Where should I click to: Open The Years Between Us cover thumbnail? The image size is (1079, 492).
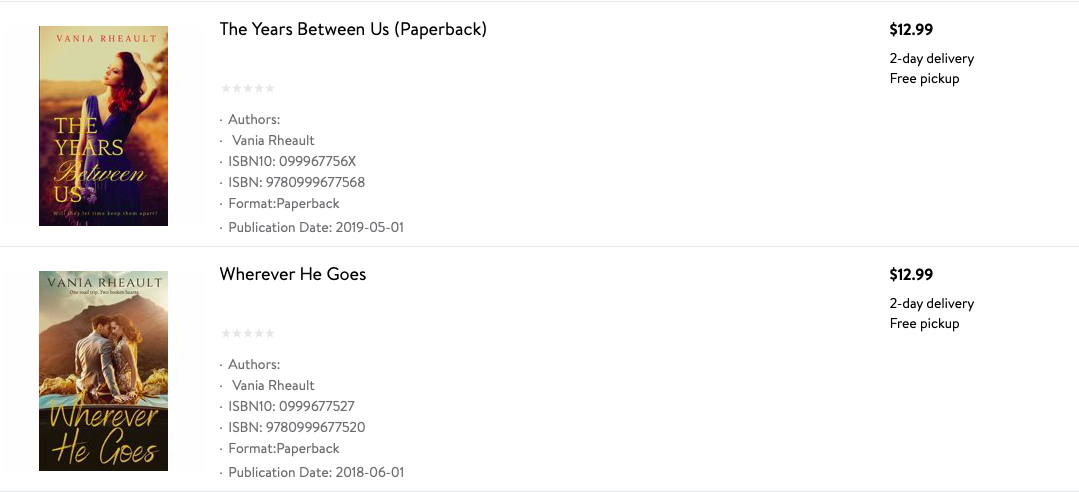click(x=103, y=126)
